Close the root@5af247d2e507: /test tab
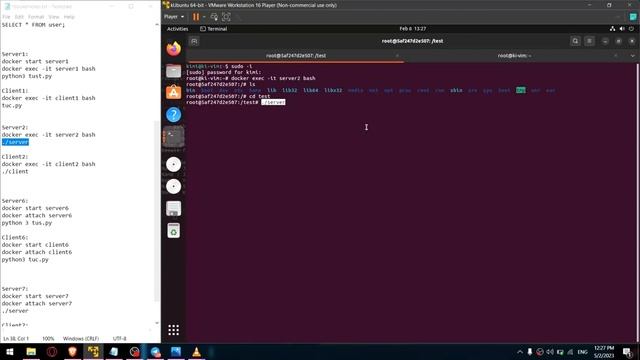Screen dimensions: 640x360 point(397,56)
